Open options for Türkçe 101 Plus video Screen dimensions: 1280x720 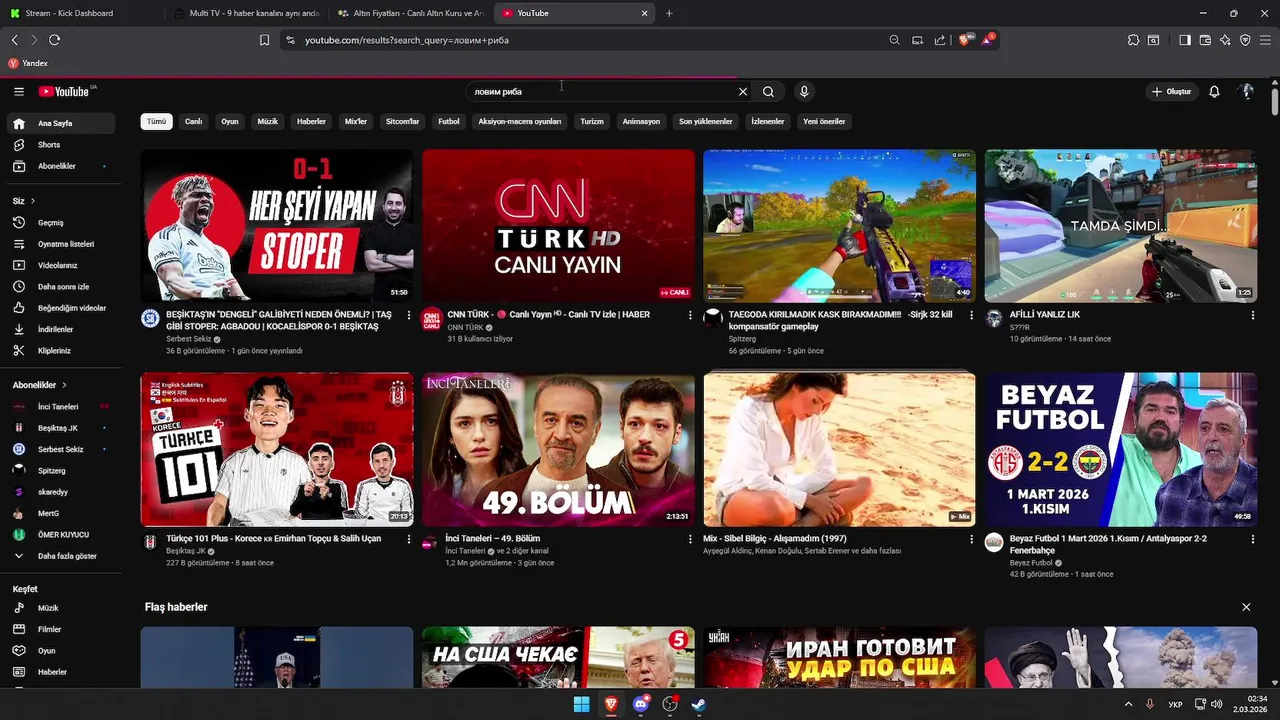click(408, 539)
